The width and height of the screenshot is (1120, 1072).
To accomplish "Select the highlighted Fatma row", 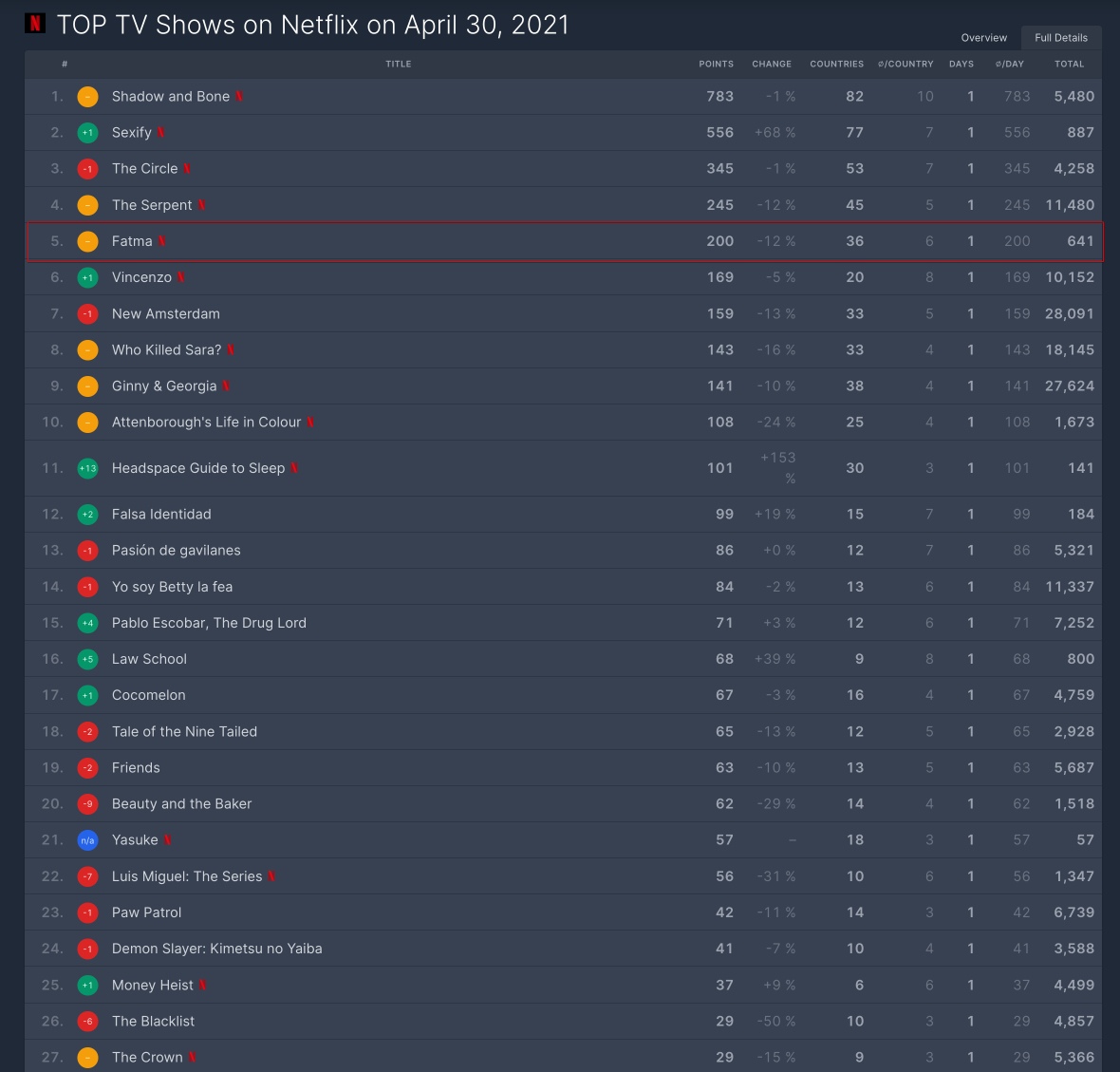I will pyautogui.click(x=565, y=241).
